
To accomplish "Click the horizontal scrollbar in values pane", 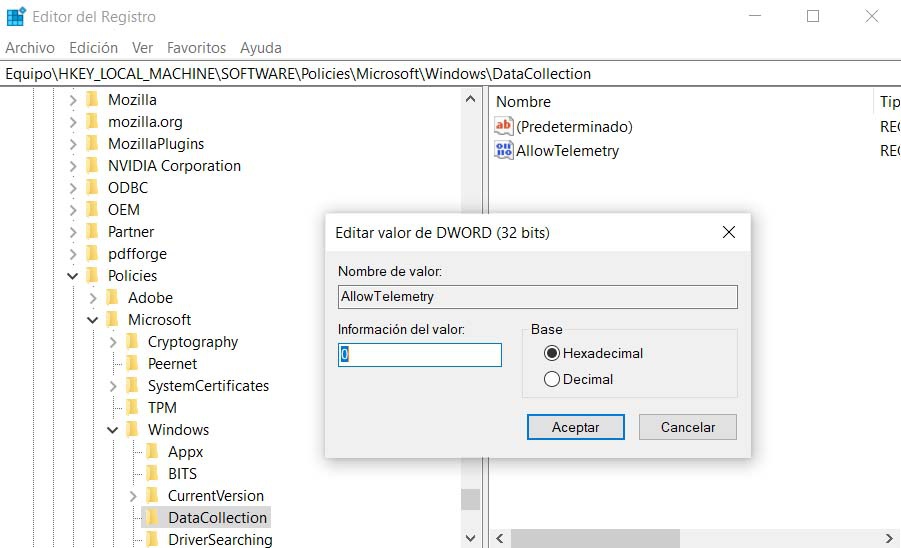I will click(600, 539).
